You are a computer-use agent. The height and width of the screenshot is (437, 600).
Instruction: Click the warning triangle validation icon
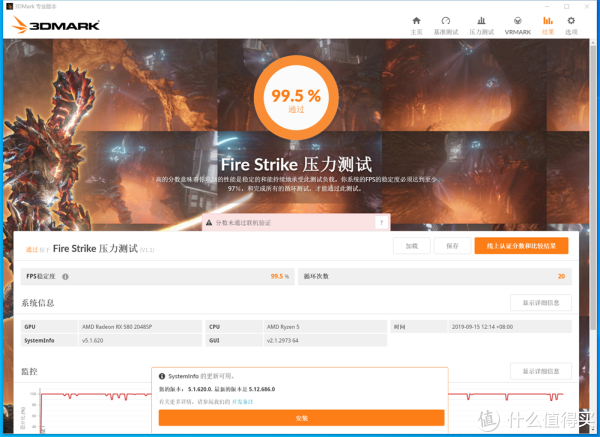point(209,223)
